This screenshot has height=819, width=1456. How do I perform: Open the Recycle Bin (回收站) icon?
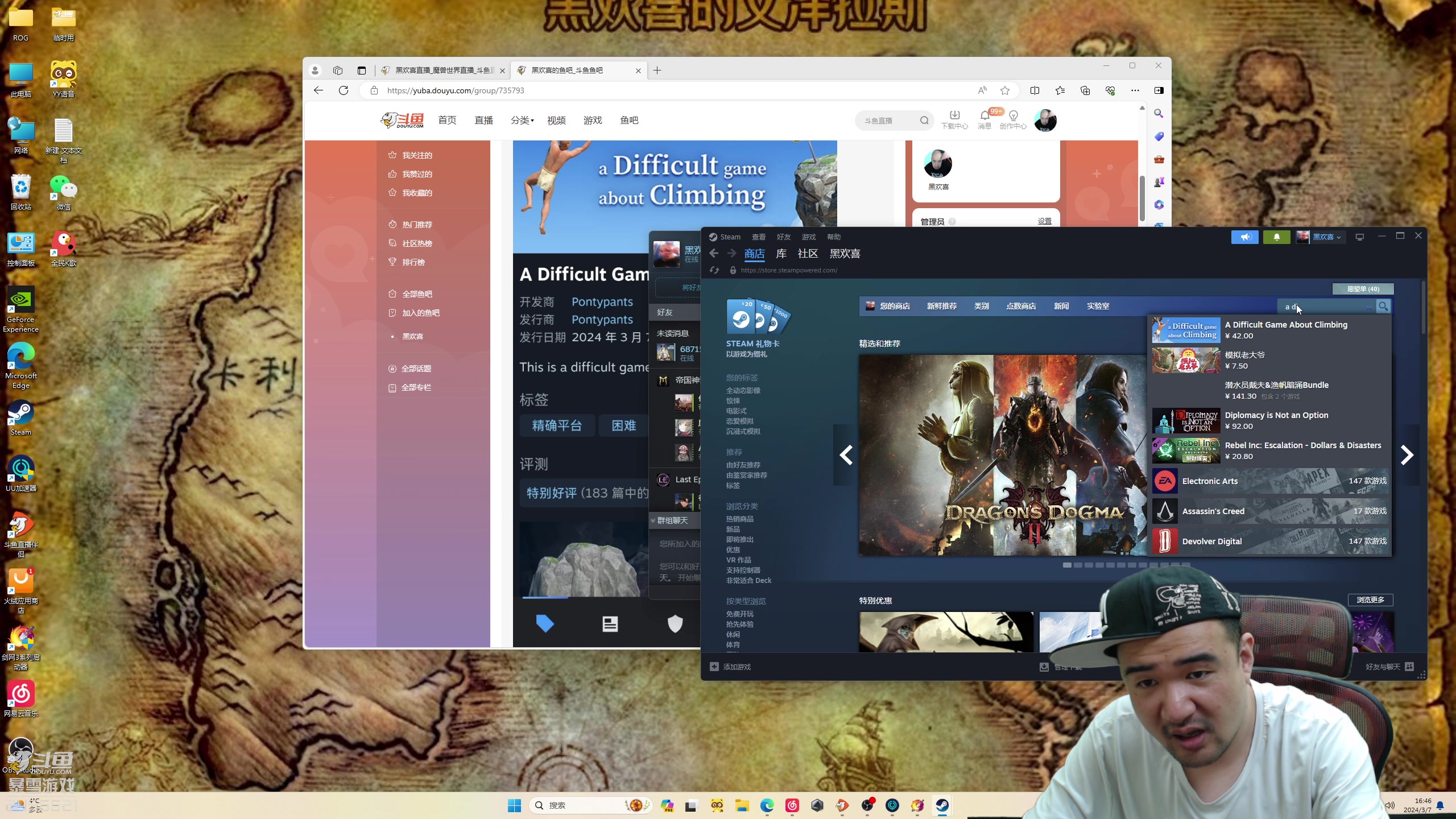click(20, 192)
